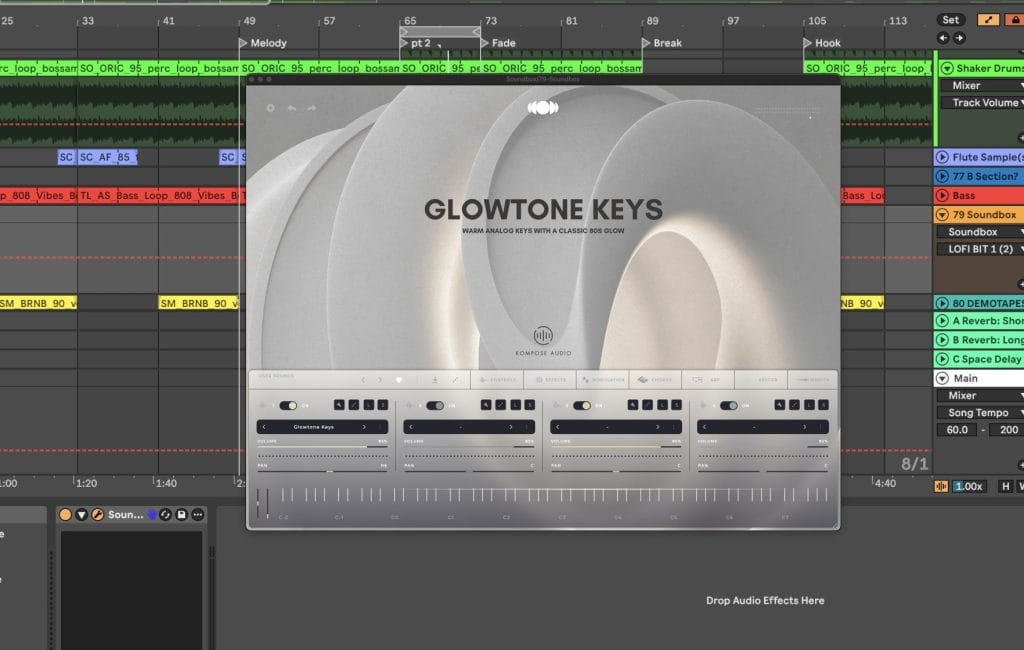Click layer 1 mute button
Screen dimensions: 1024x650
(x=339, y=405)
